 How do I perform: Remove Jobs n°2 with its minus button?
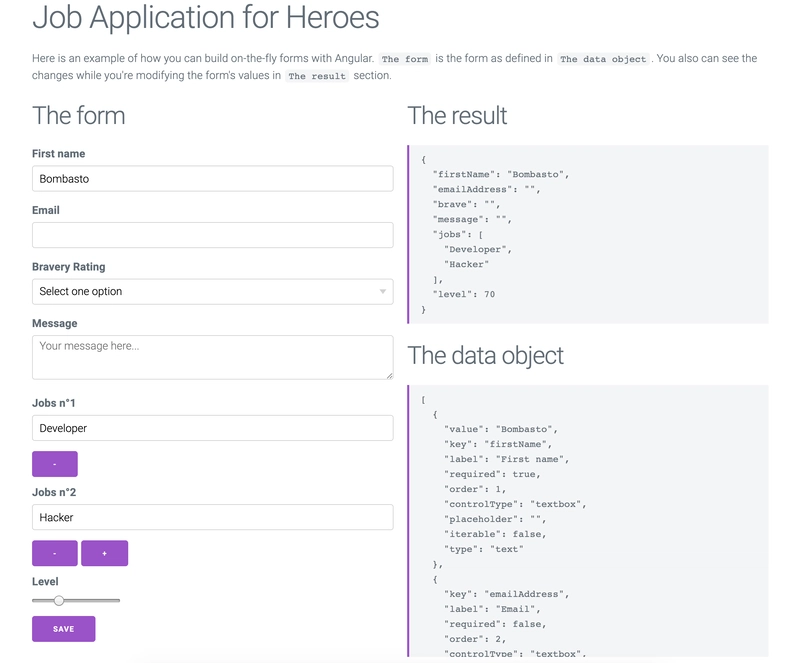point(55,553)
